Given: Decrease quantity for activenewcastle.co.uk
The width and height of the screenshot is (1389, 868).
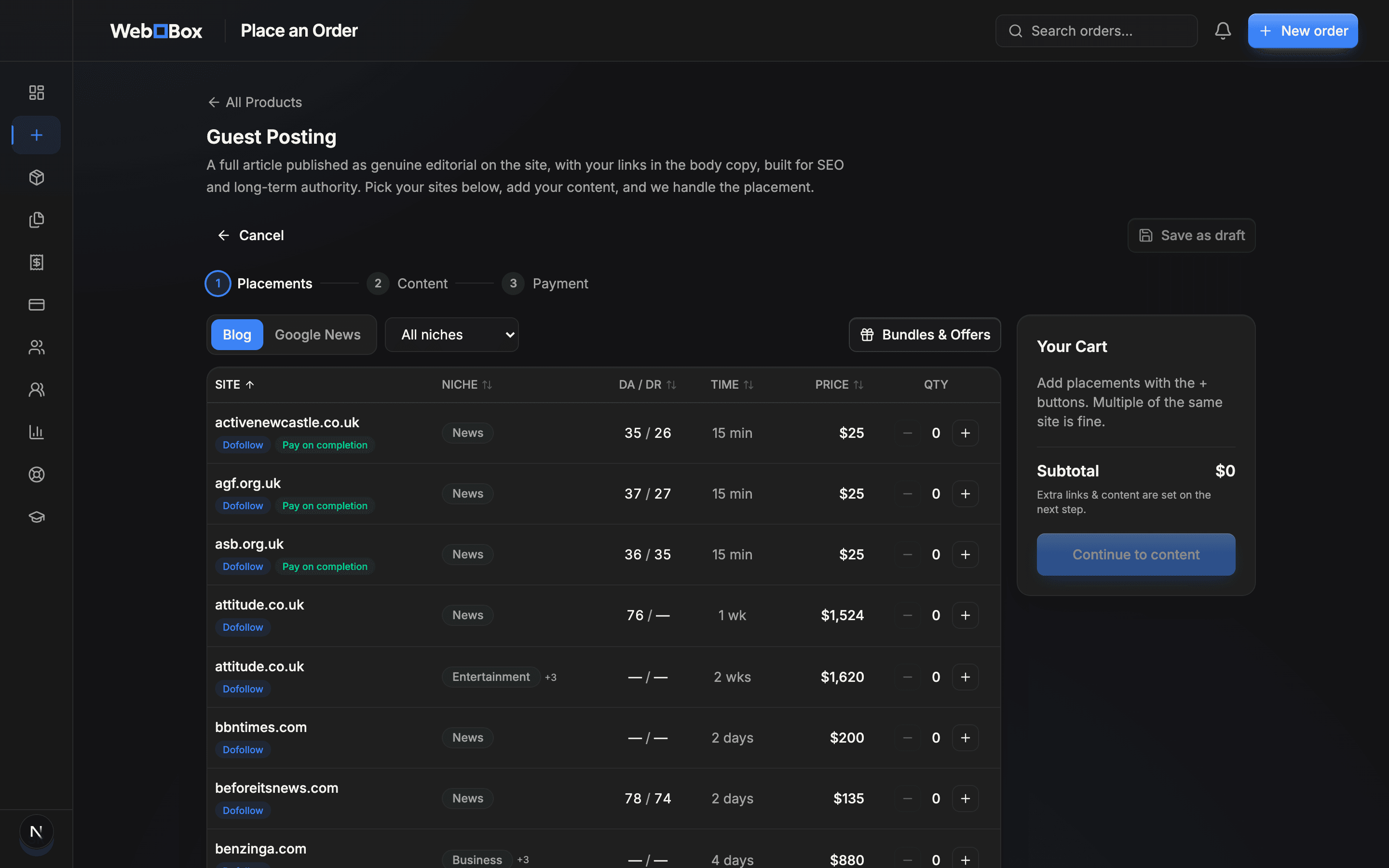Looking at the screenshot, I should tap(907, 433).
